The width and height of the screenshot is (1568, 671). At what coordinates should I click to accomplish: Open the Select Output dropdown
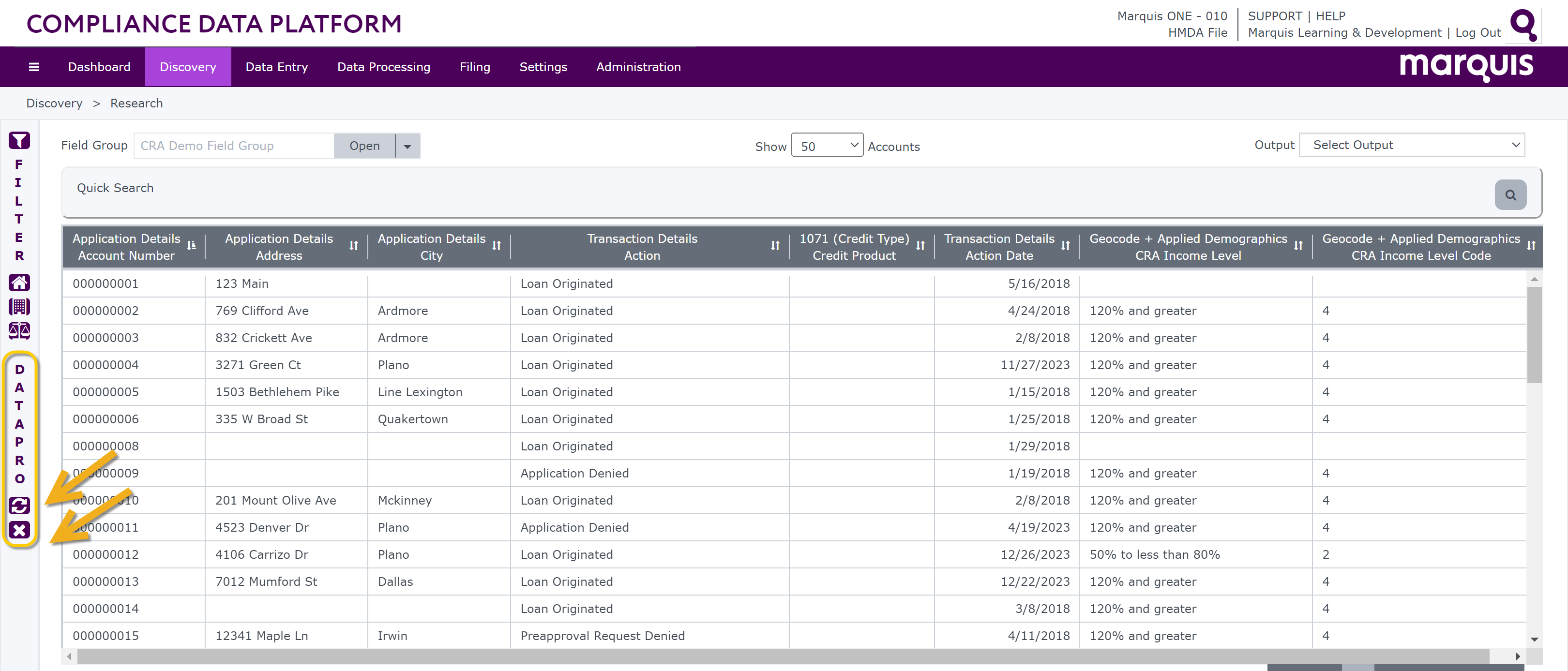[1412, 145]
